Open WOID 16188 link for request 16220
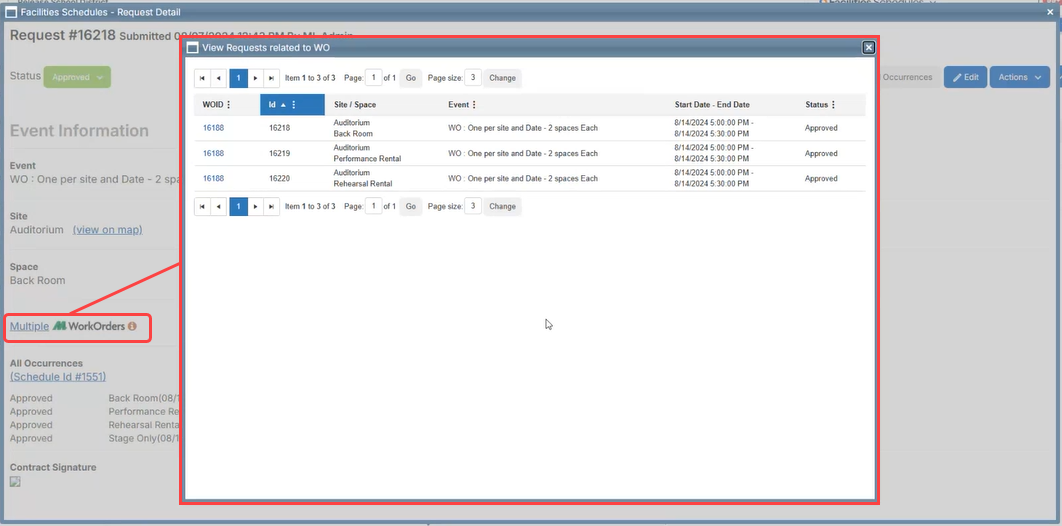Viewport: 1062px width, 526px height. click(213, 179)
